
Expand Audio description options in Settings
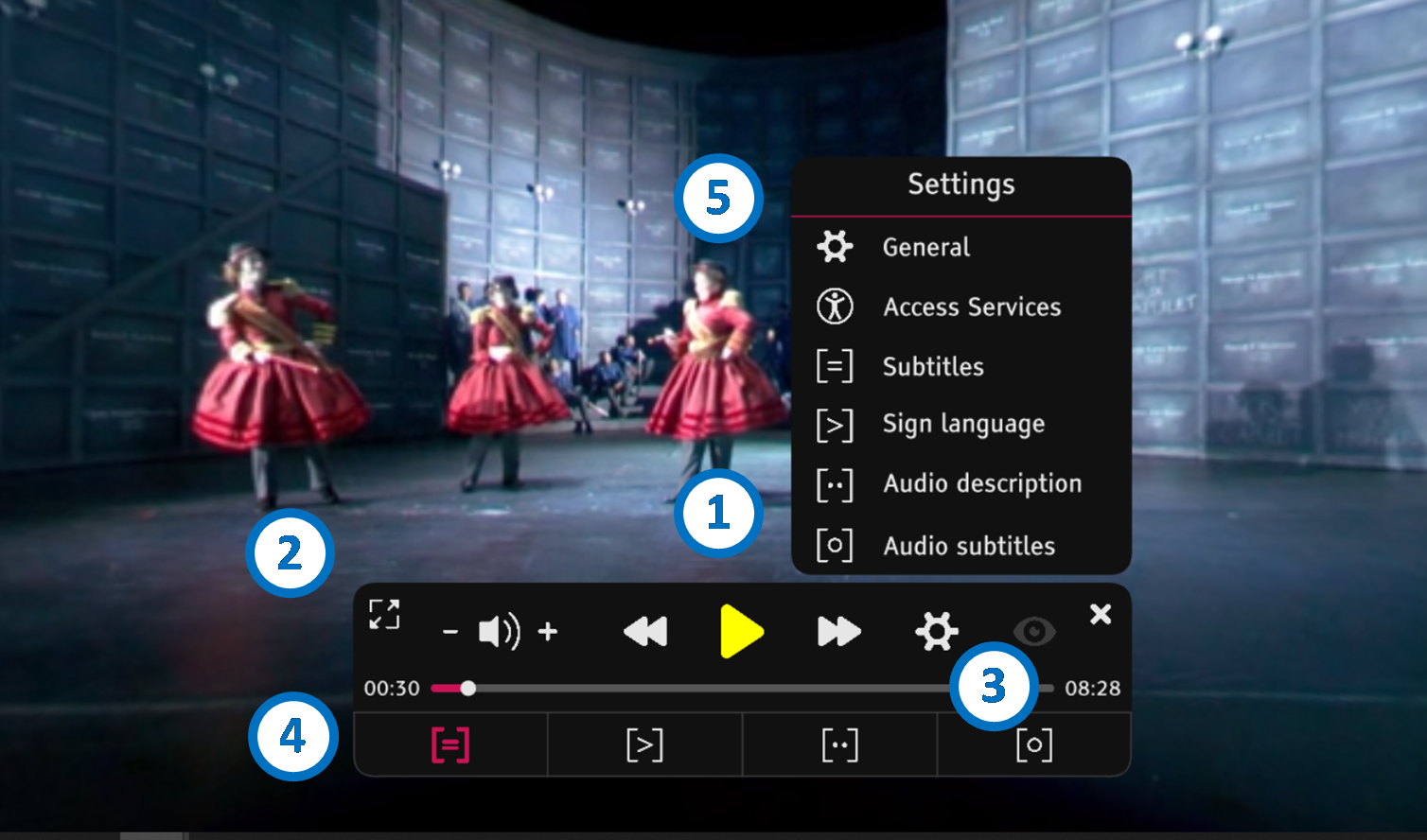click(981, 484)
